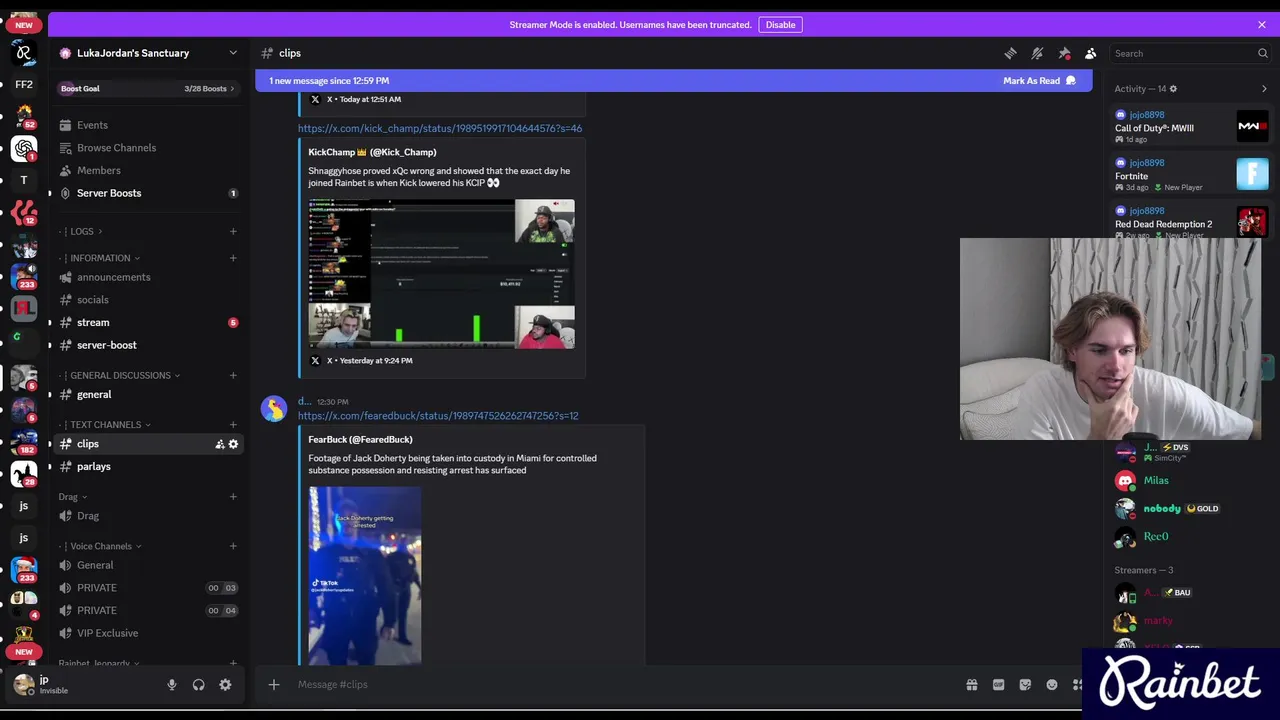Click FearBuck (@FearedBuck) embed title
Image resolution: width=1280 pixels, height=720 pixels.
[x=360, y=440]
